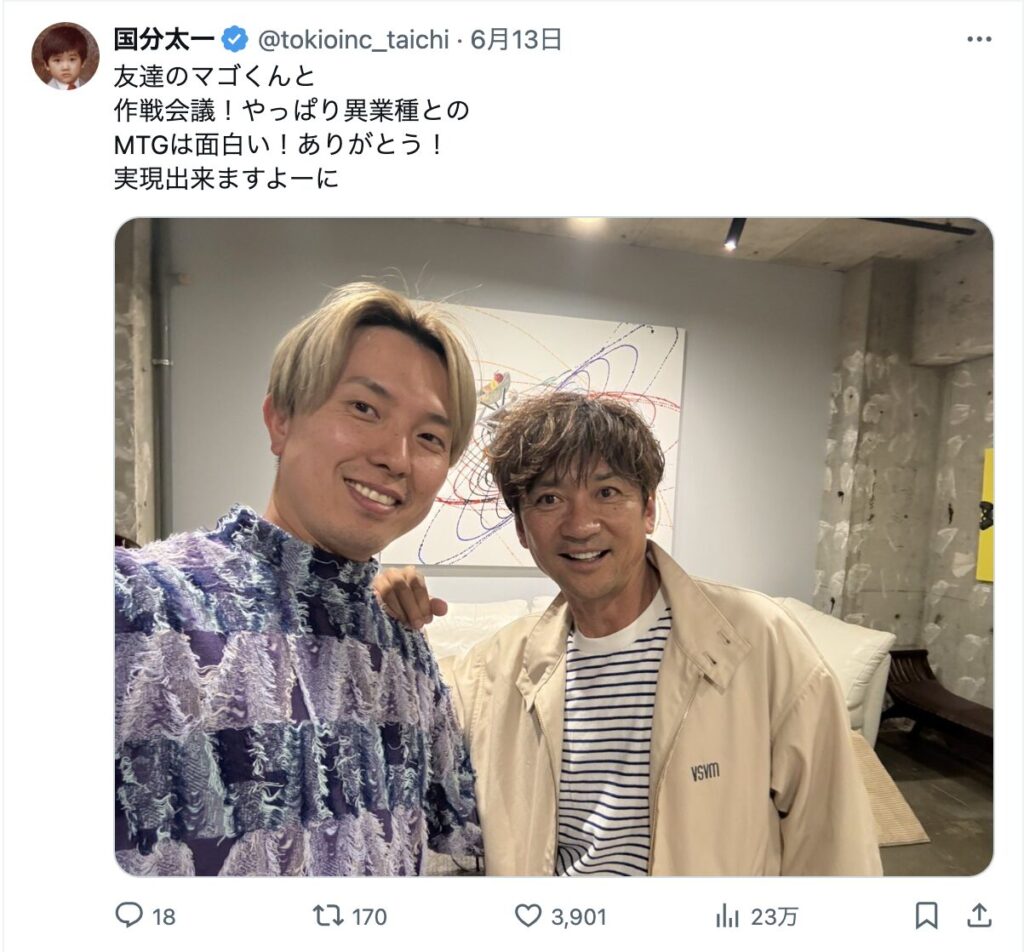This screenshot has height=952, width=1024.
Task: Click the repost count 170
Action: [x=370, y=917]
